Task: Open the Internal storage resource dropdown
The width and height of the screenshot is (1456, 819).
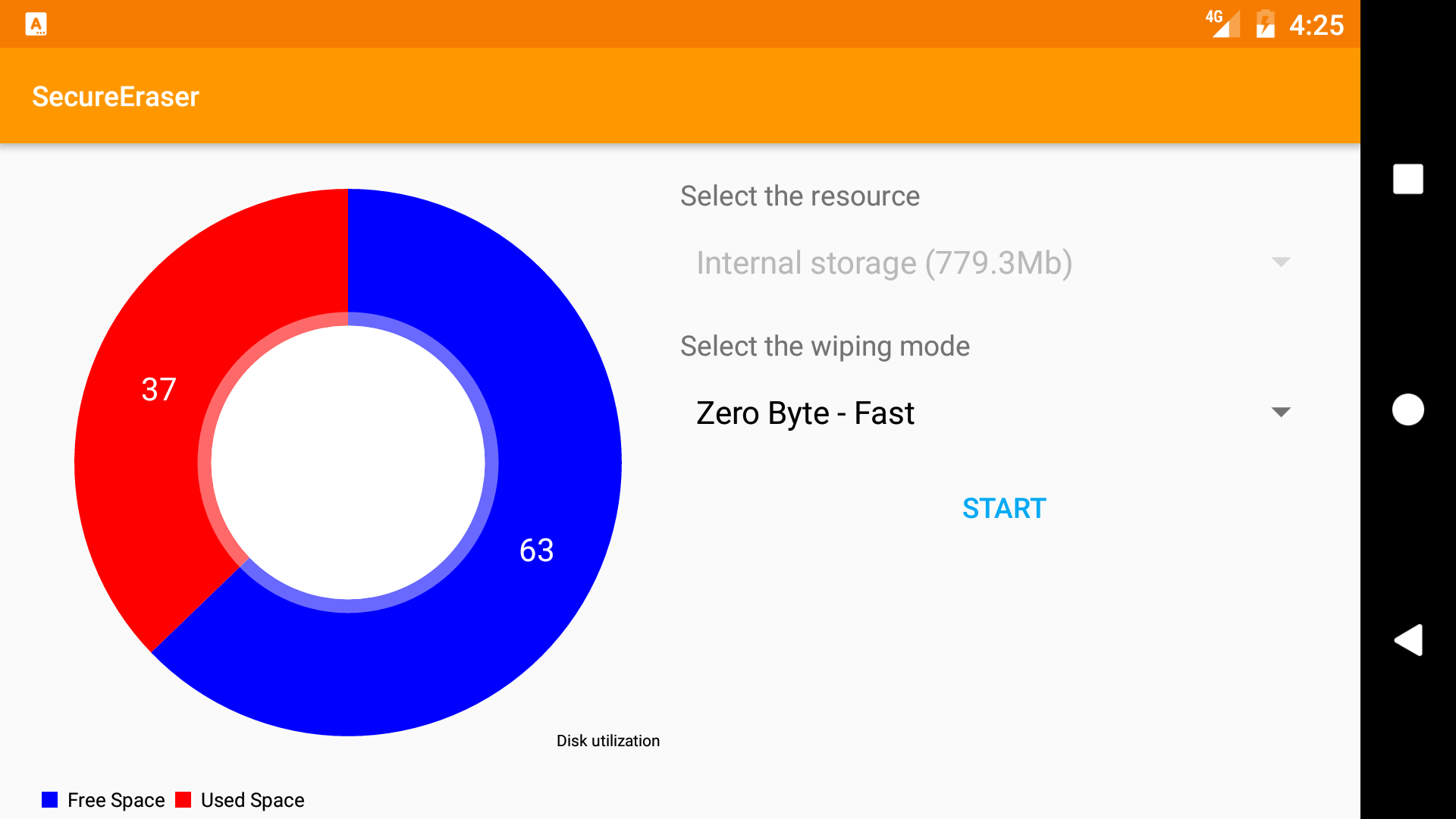Action: coord(883,263)
